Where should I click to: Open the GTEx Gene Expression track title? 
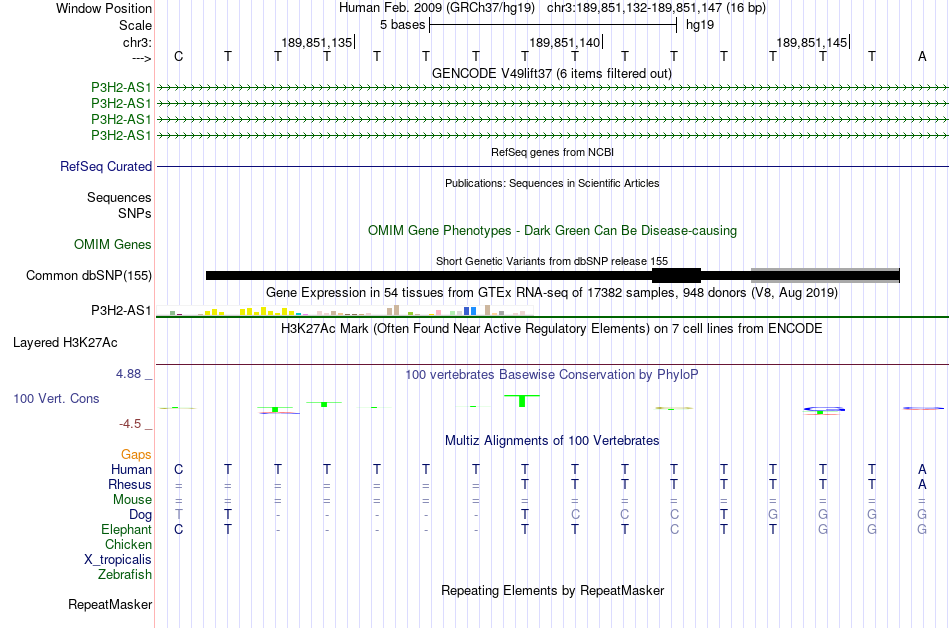[552, 293]
